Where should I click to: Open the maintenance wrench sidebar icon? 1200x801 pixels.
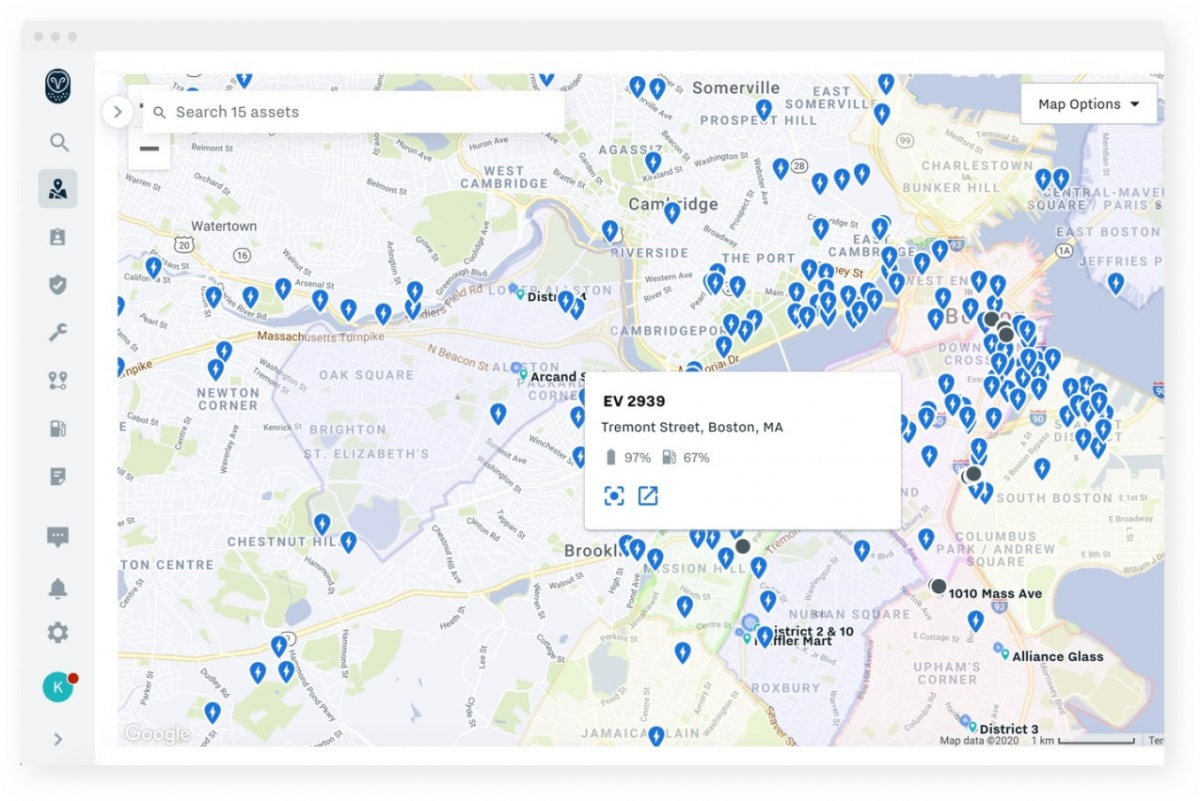point(58,333)
